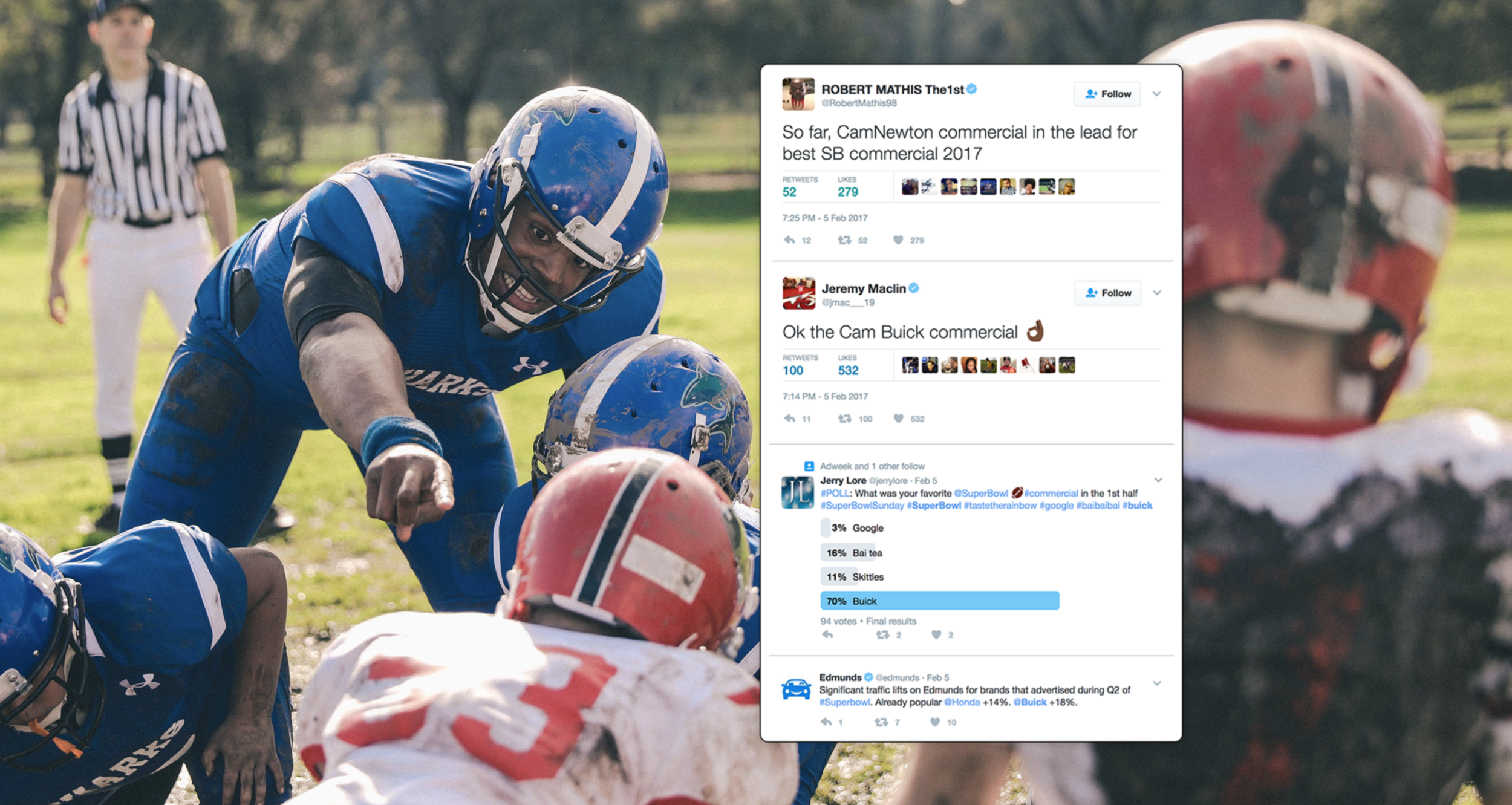
Task: Expand options chevron on Edmunds tweet
Action: (1157, 683)
